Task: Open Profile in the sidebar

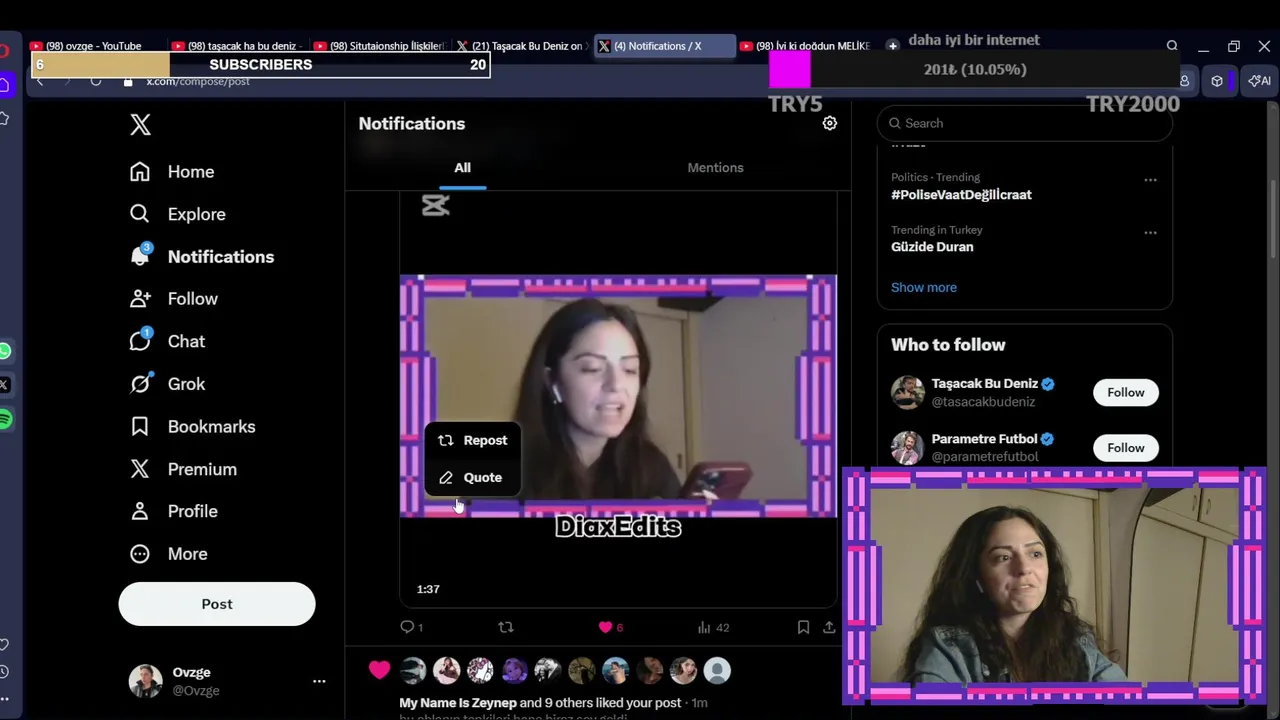Action: click(x=174, y=511)
